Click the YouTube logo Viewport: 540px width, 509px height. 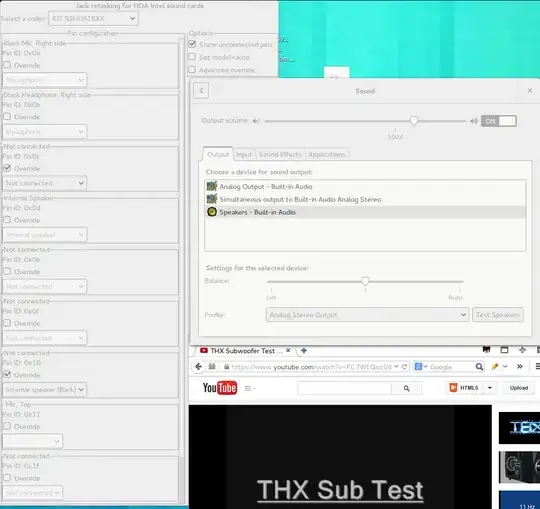[x=220, y=388]
